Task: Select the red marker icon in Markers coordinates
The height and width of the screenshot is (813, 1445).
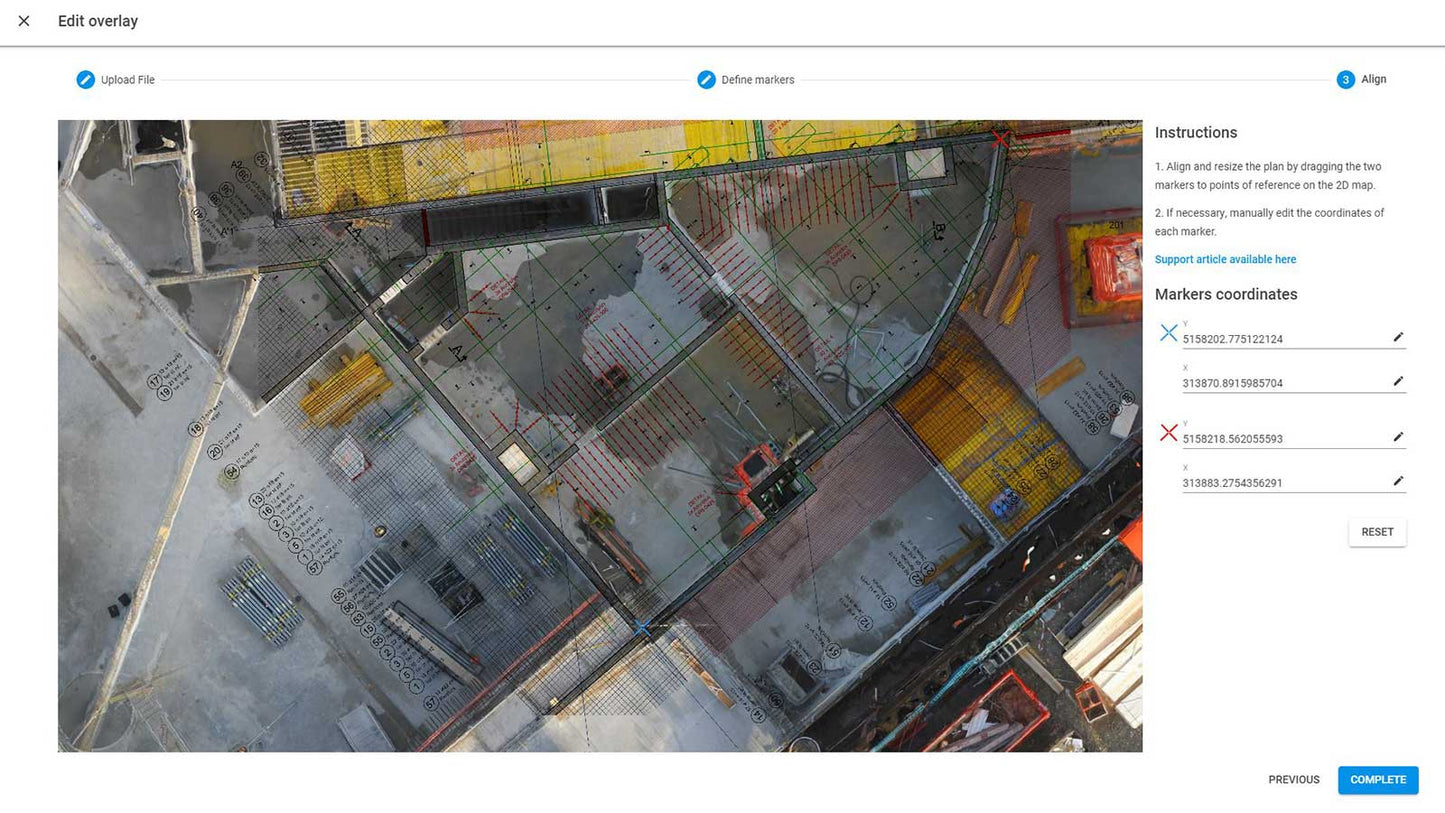Action: coord(1168,433)
